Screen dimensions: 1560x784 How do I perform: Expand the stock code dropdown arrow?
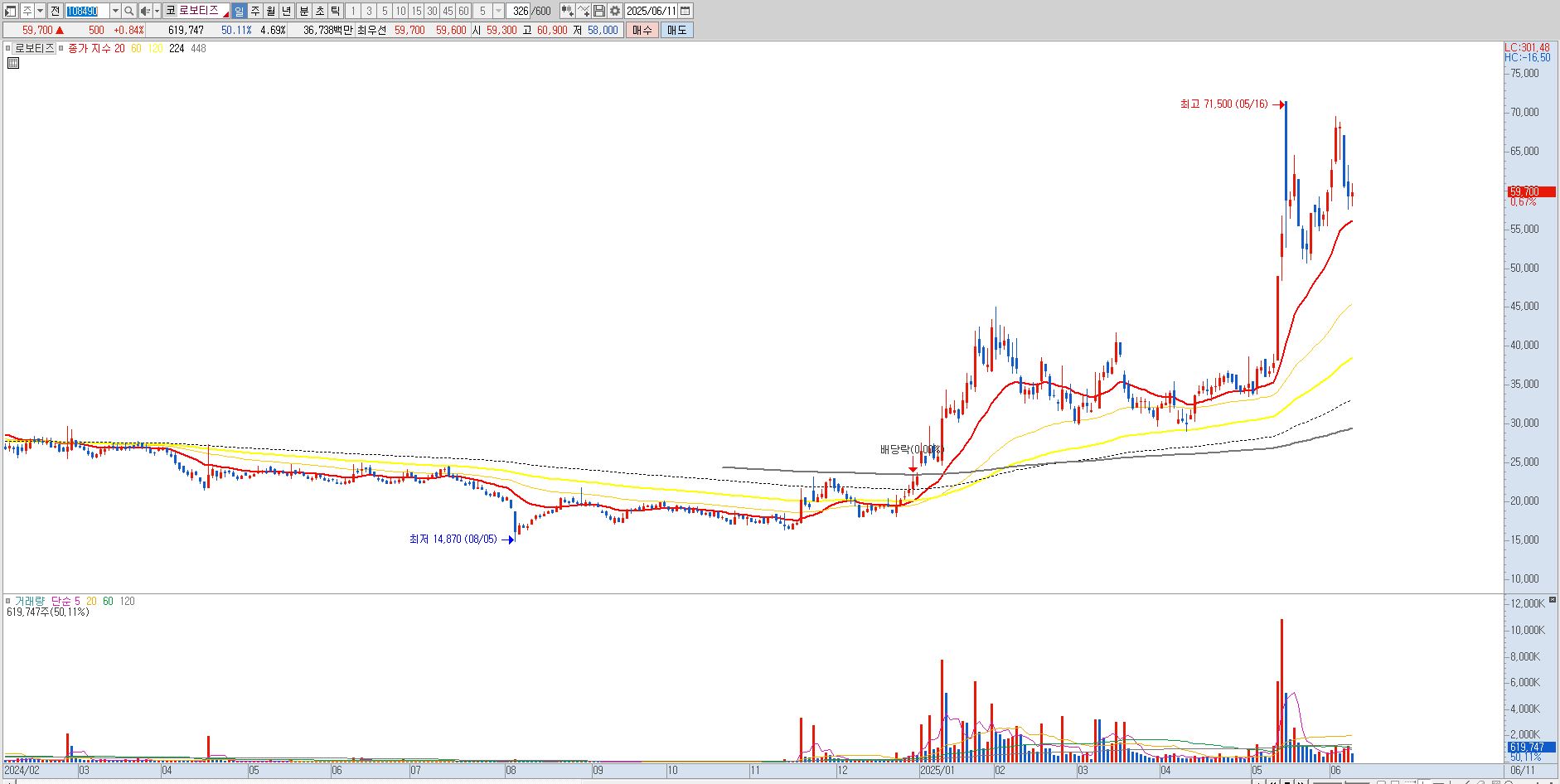point(115,11)
